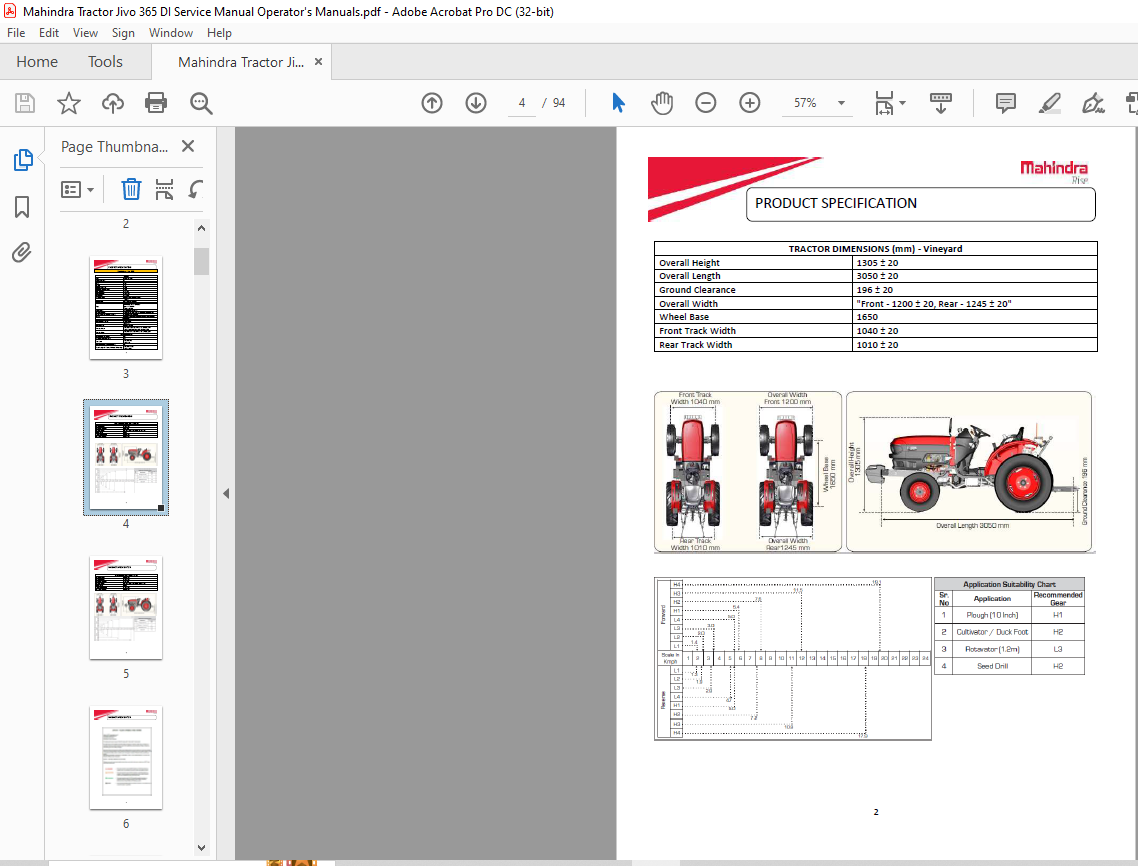Go to the previous page arrow
This screenshot has width=1138, height=866.
pos(432,103)
